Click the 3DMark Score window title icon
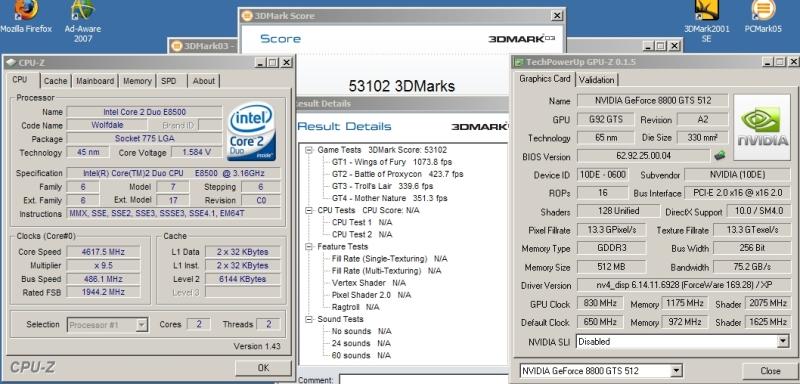Image resolution: width=800 pixels, height=384 pixels. (x=247, y=16)
